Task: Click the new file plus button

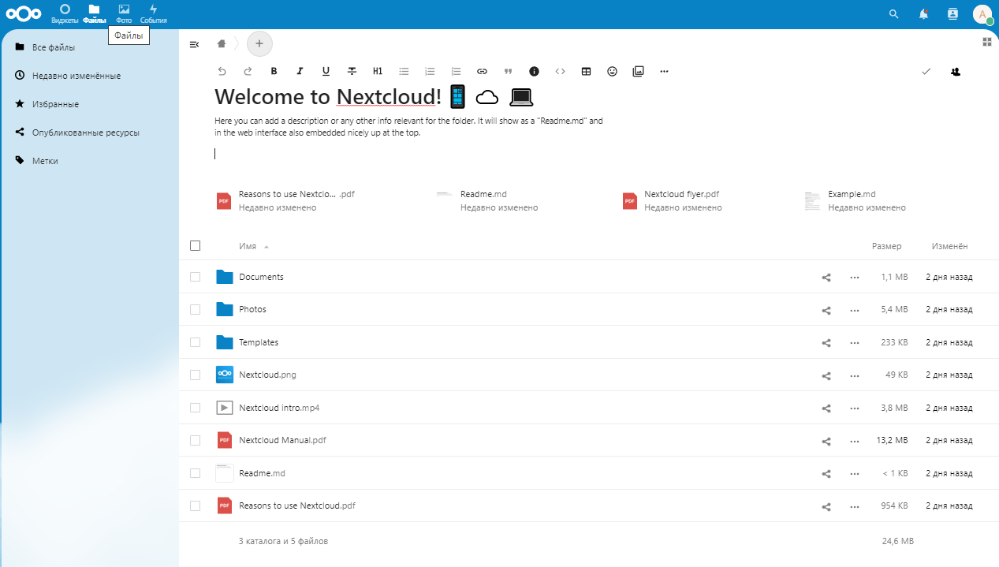Action: pyautogui.click(x=259, y=43)
